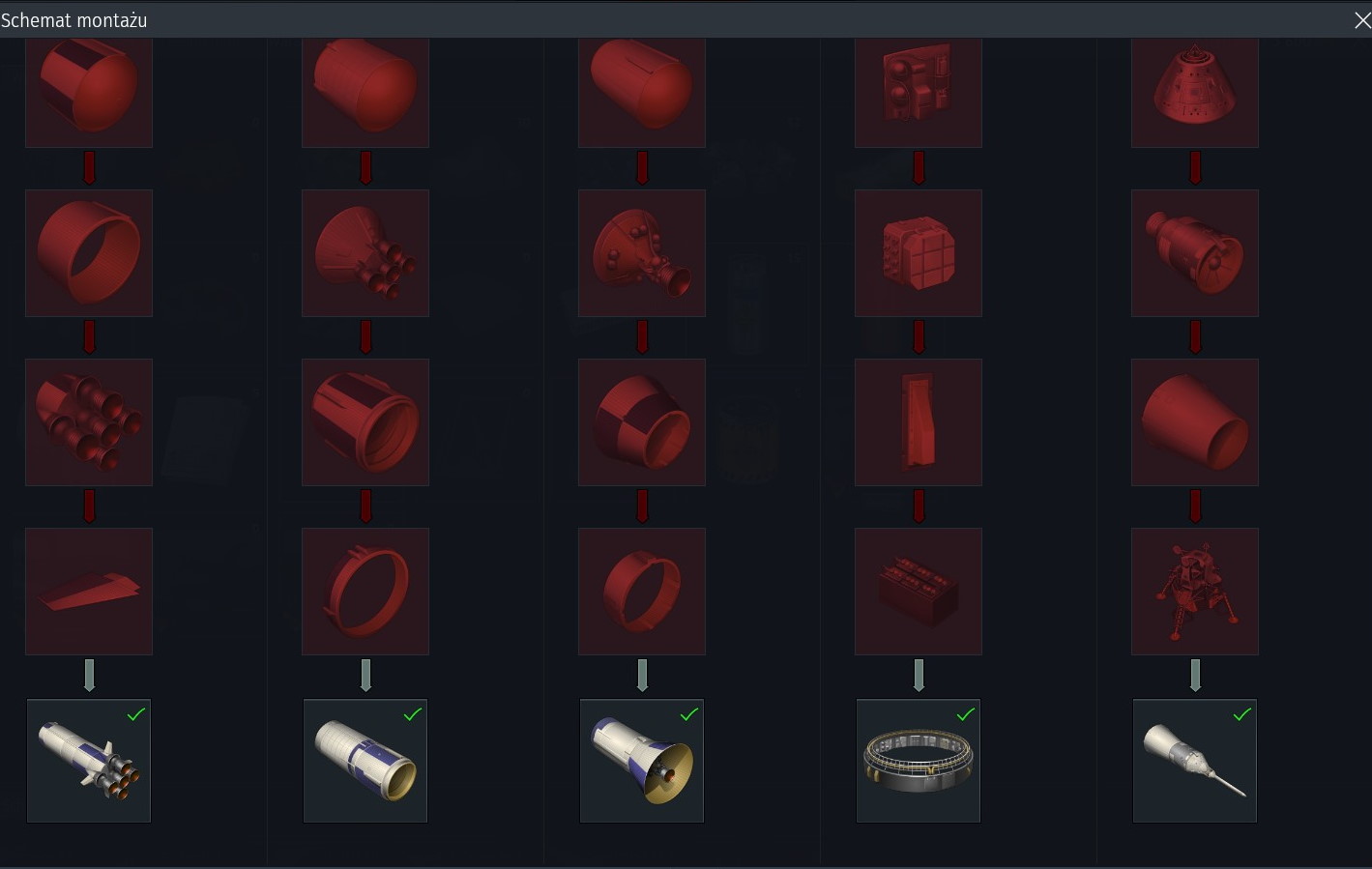Select the red single-nozzle engine mount icon
The width and height of the screenshot is (1372, 869).
[x=642, y=253]
